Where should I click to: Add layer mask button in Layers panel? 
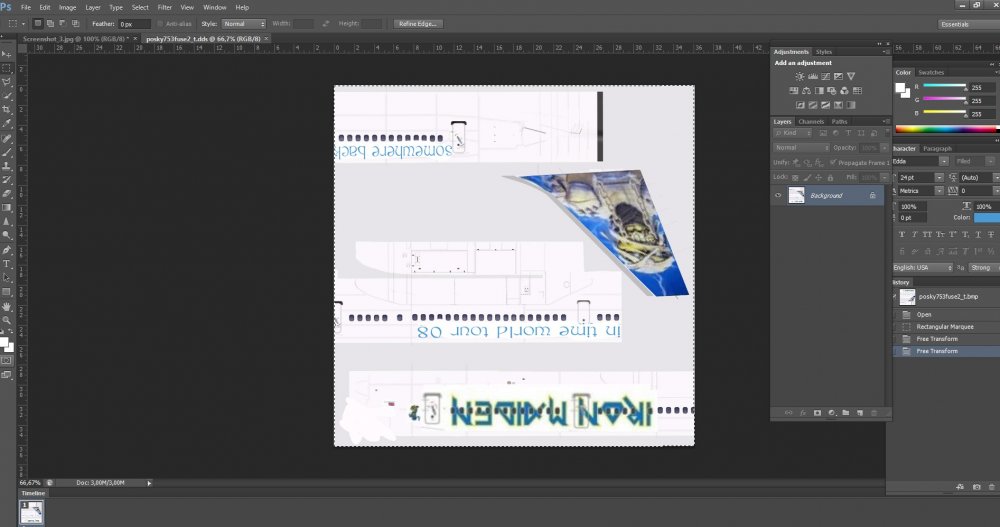pos(817,413)
